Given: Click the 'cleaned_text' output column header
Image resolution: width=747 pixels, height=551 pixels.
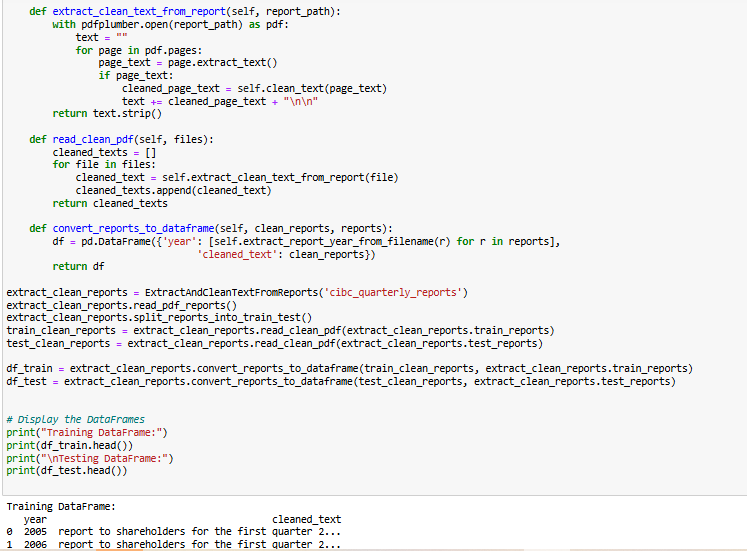Looking at the screenshot, I should pyautogui.click(x=306, y=519).
